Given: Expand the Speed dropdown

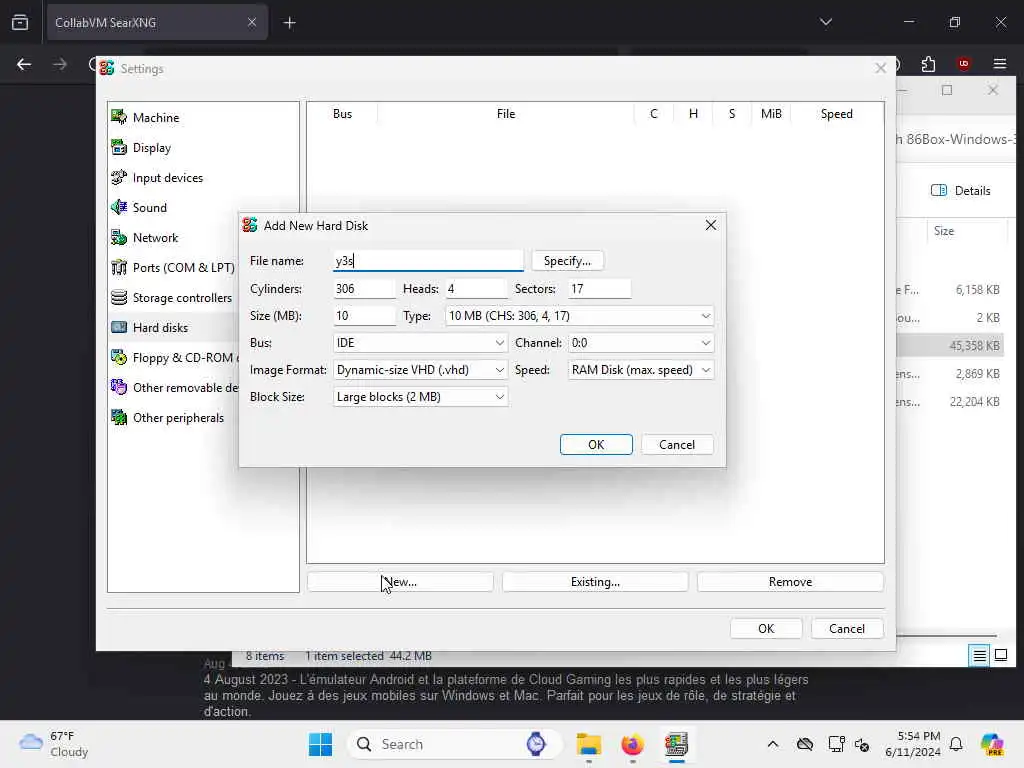Looking at the screenshot, I should [641, 370].
